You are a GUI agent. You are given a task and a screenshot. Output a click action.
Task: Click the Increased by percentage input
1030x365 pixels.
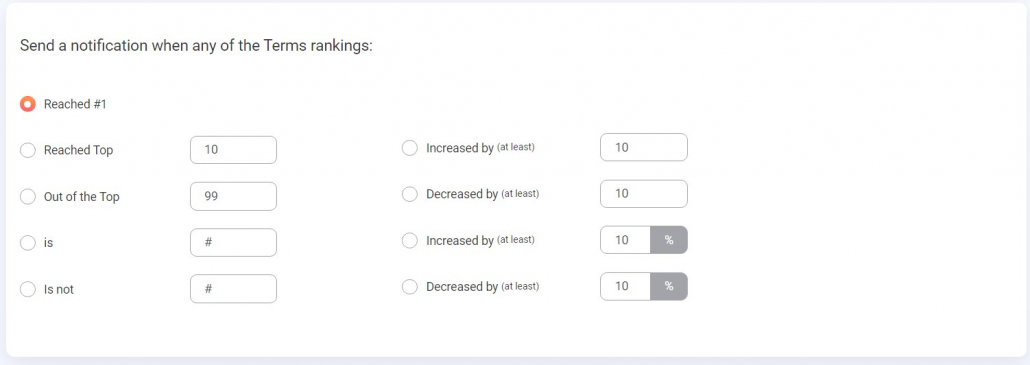pos(625,240)
